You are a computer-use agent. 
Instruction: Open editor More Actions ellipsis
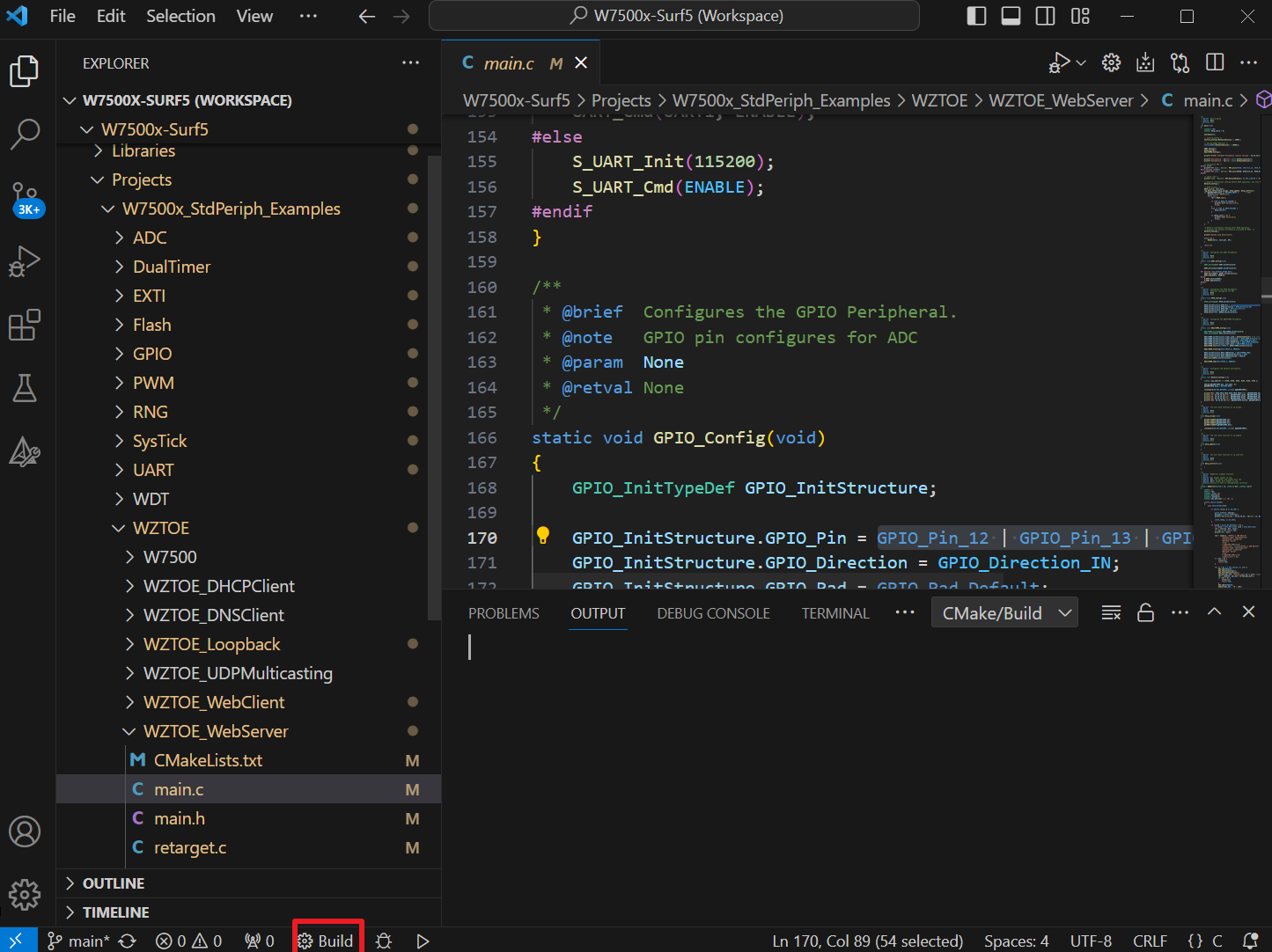click(x=1248, y=62)
